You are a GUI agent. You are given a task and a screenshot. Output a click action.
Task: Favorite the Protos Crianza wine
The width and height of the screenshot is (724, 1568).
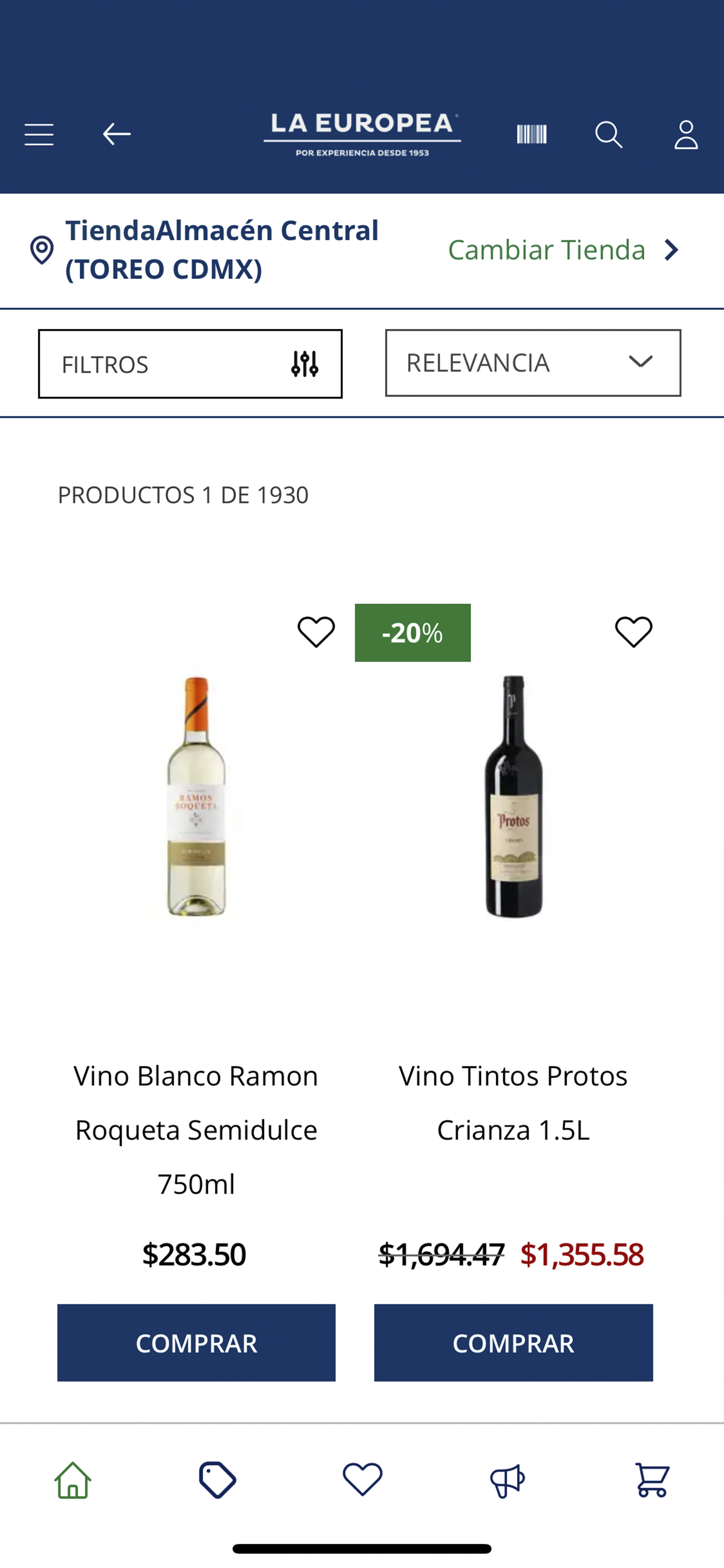tap(633, 631)
